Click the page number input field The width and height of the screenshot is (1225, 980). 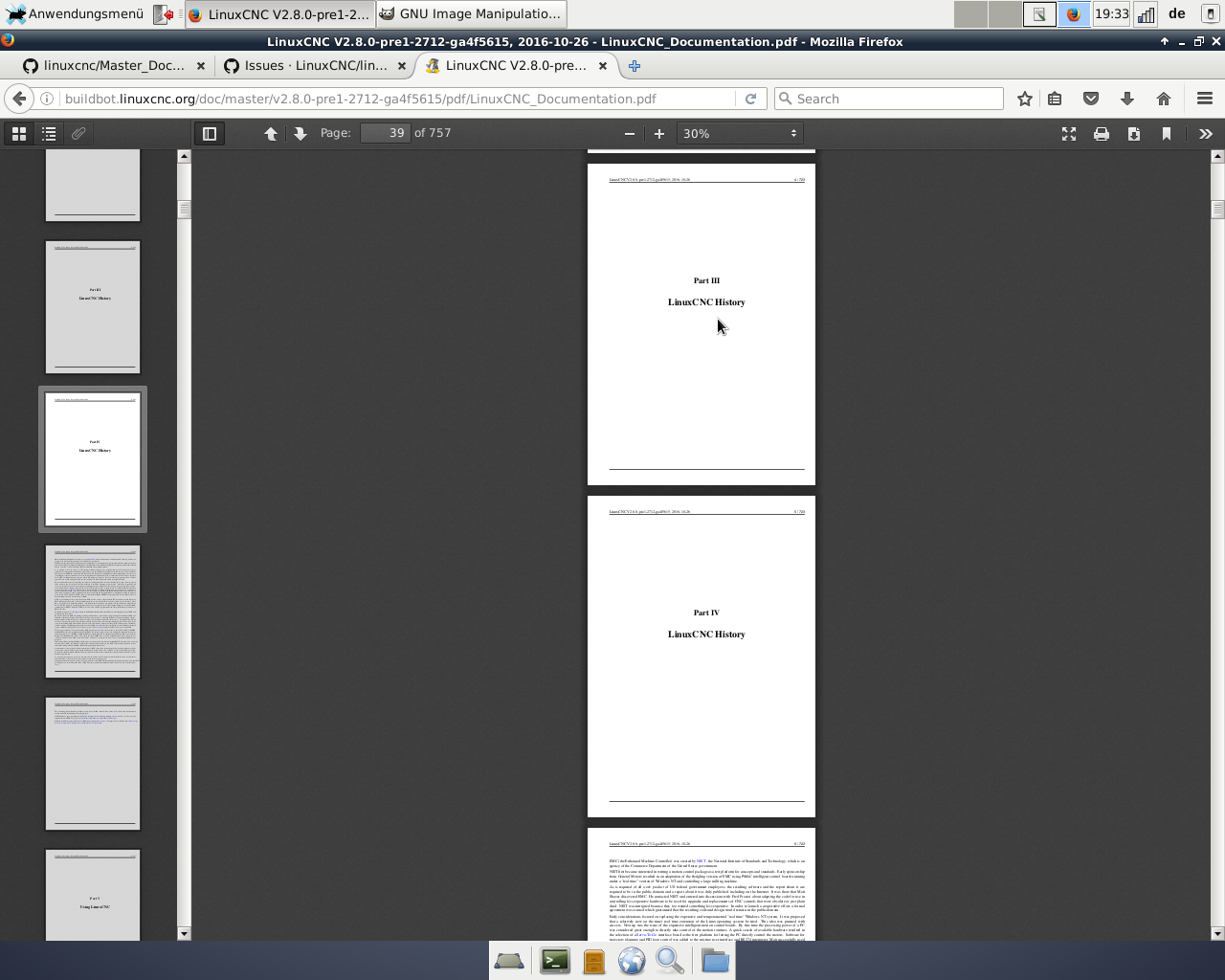point(385,133)
